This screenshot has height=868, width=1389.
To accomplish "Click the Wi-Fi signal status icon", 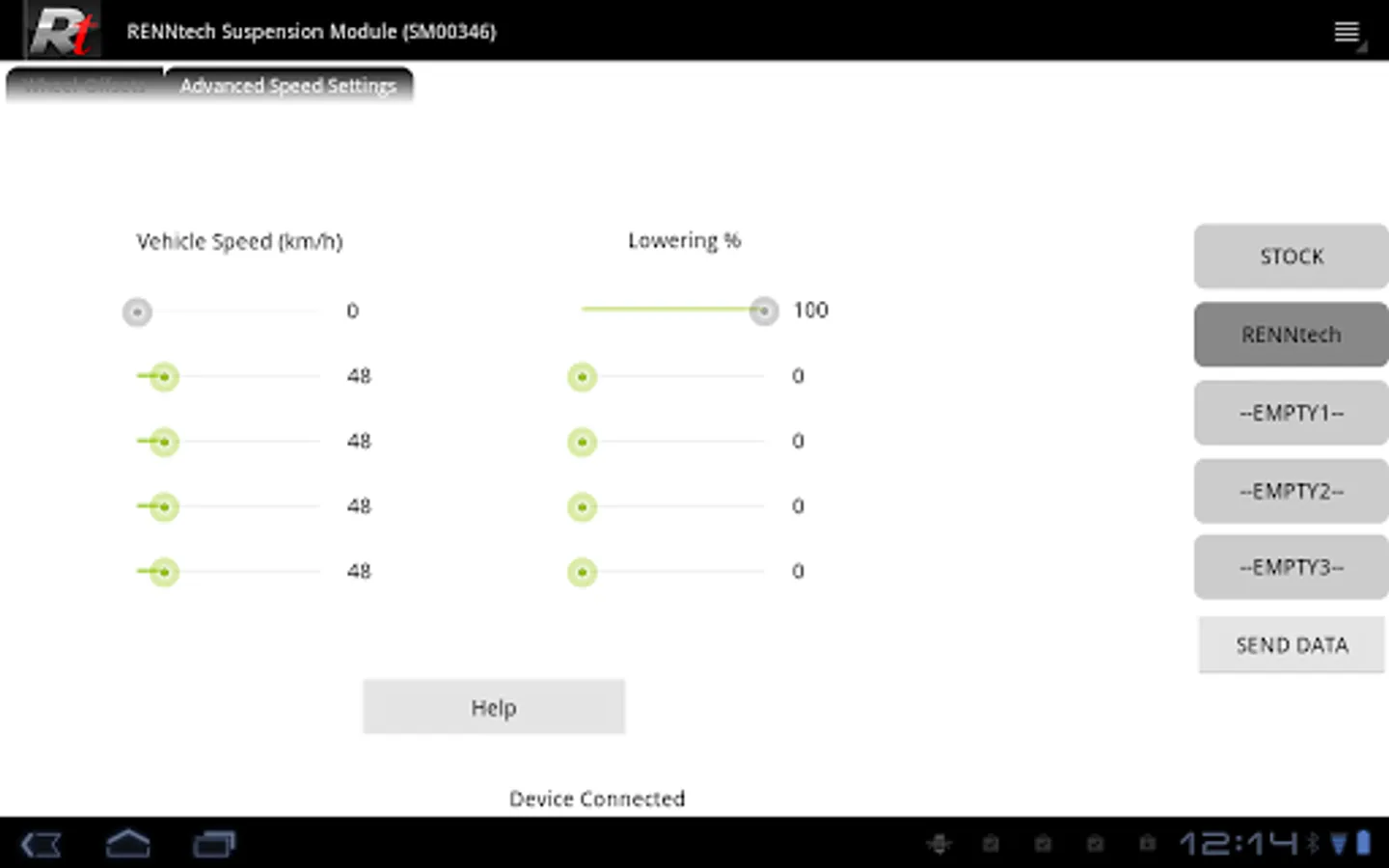I will pos(1339,844).
